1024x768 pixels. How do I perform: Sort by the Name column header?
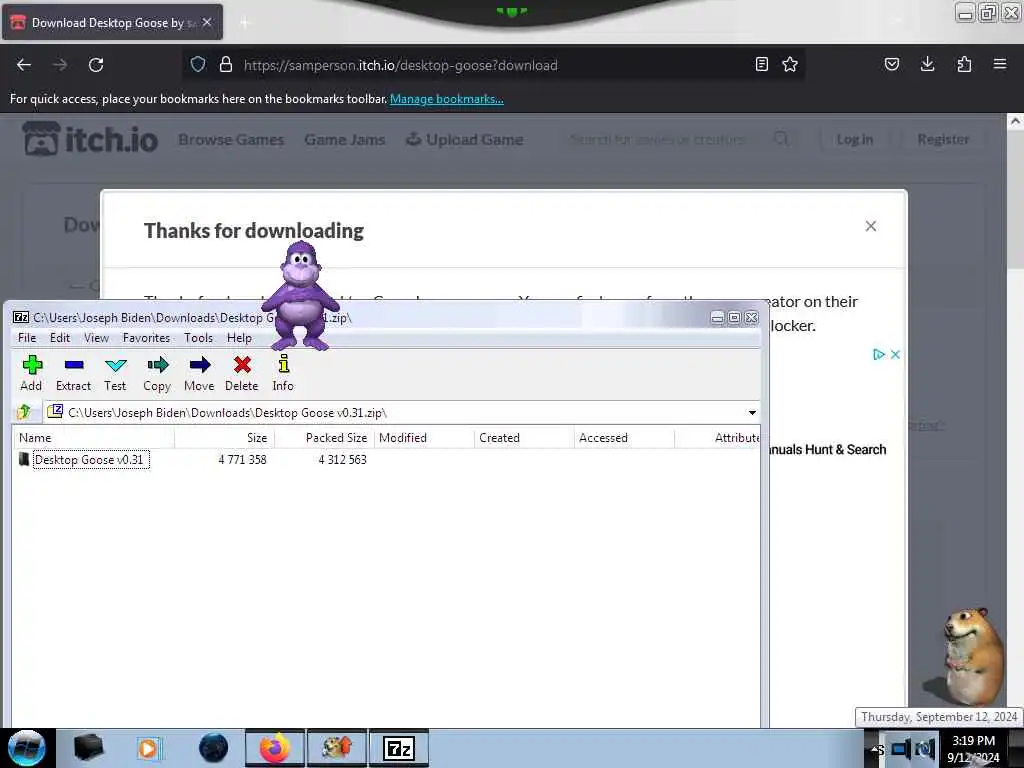(94, 438)
